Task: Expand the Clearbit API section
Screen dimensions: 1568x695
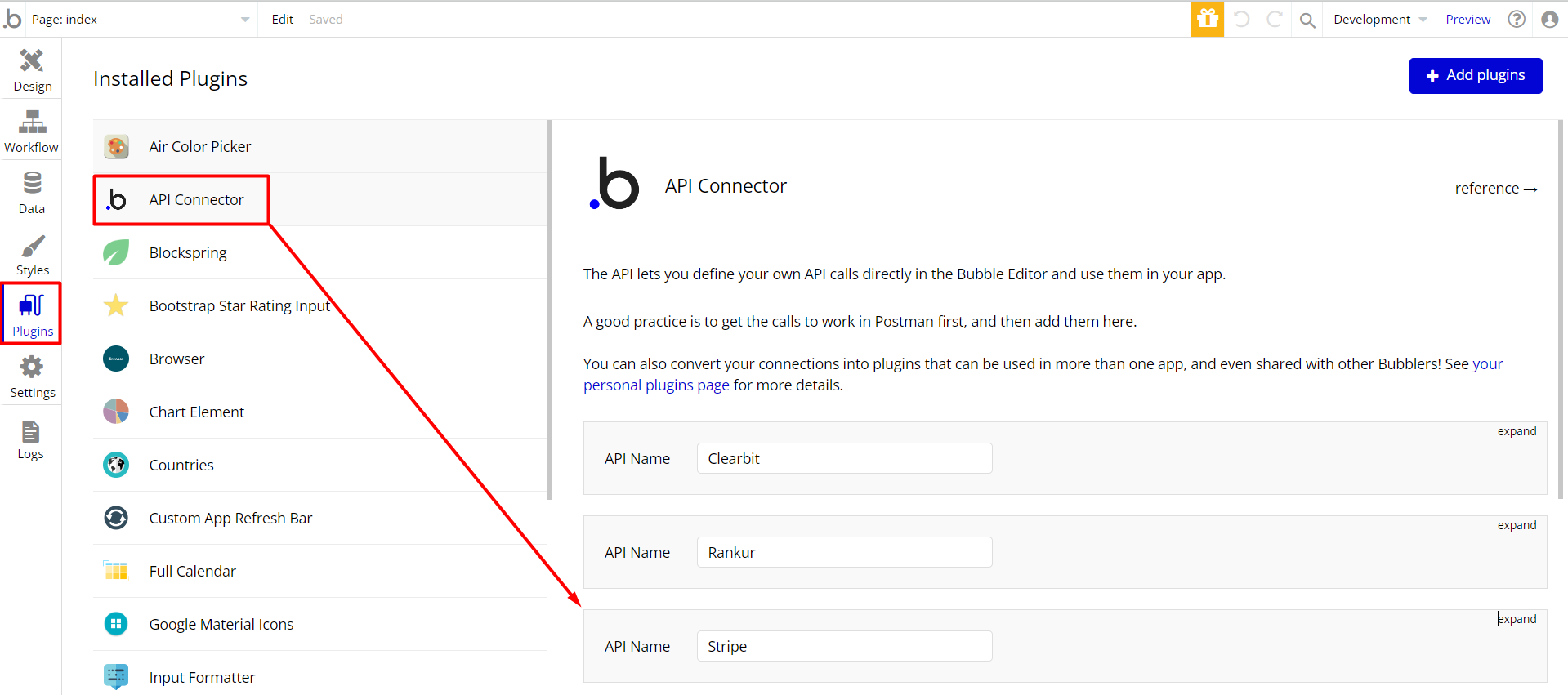Action: coord(1517,431)
